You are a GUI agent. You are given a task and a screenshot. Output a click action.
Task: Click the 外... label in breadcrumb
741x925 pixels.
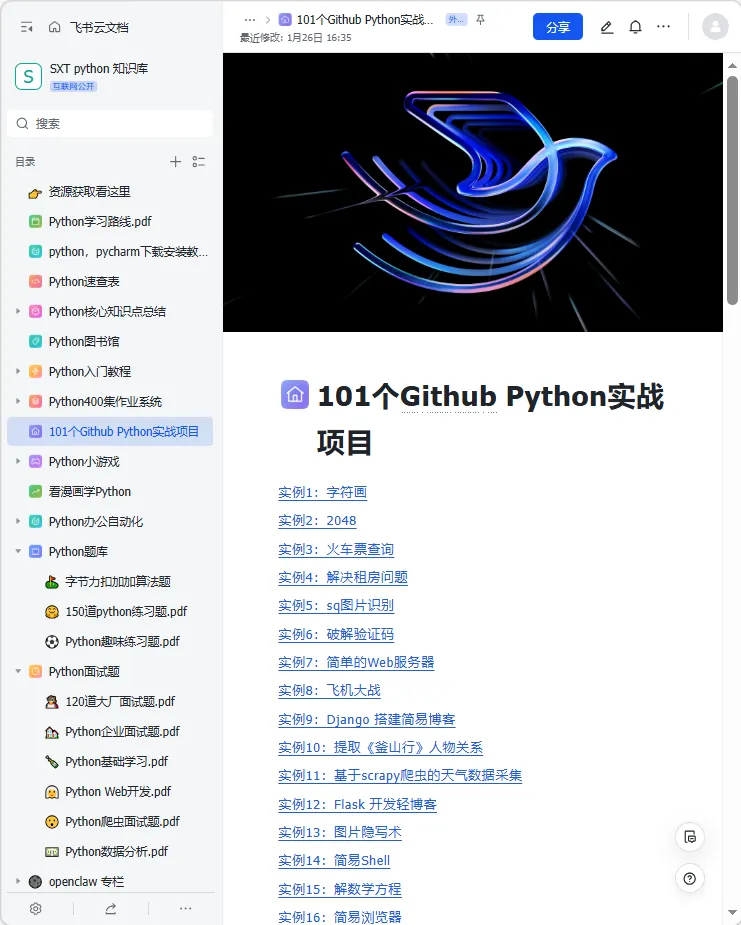point(456,19)
